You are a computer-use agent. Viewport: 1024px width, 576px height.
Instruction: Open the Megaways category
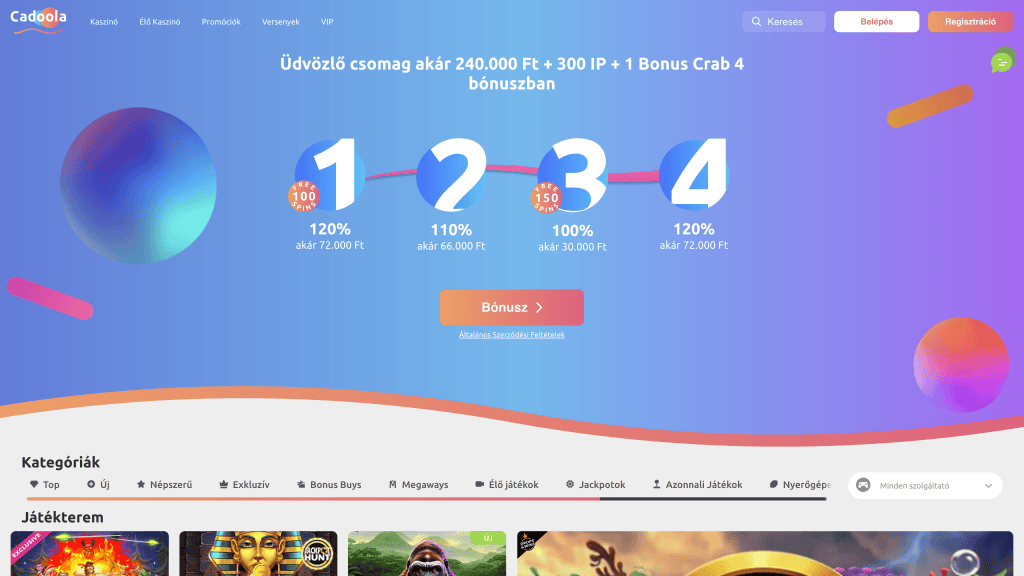pos(418,485)
